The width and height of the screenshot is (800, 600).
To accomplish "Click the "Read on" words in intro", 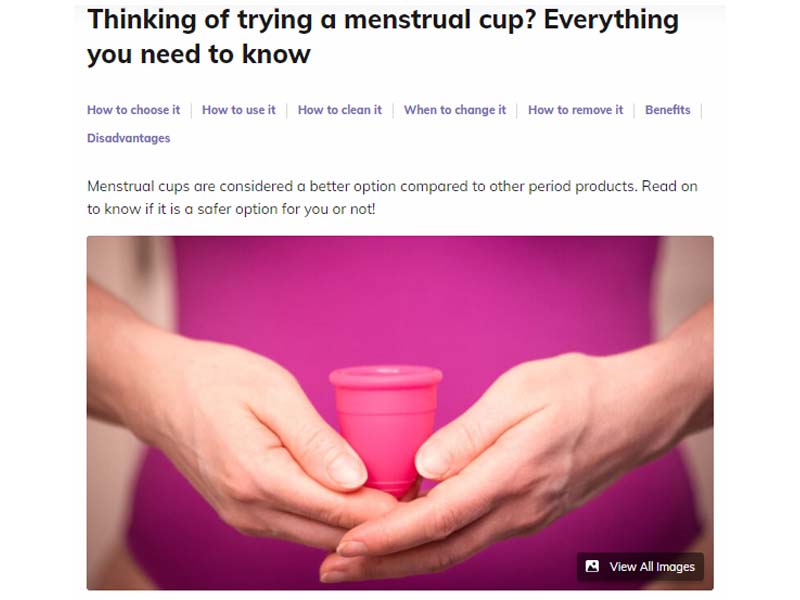I will [669, 186].
